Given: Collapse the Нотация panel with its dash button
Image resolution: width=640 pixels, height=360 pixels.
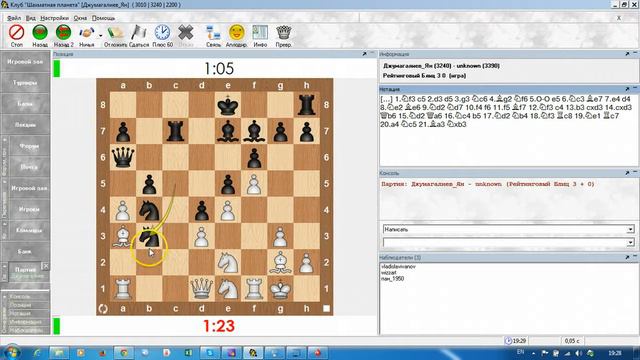Looking at the screenshot, I should 635,88.
